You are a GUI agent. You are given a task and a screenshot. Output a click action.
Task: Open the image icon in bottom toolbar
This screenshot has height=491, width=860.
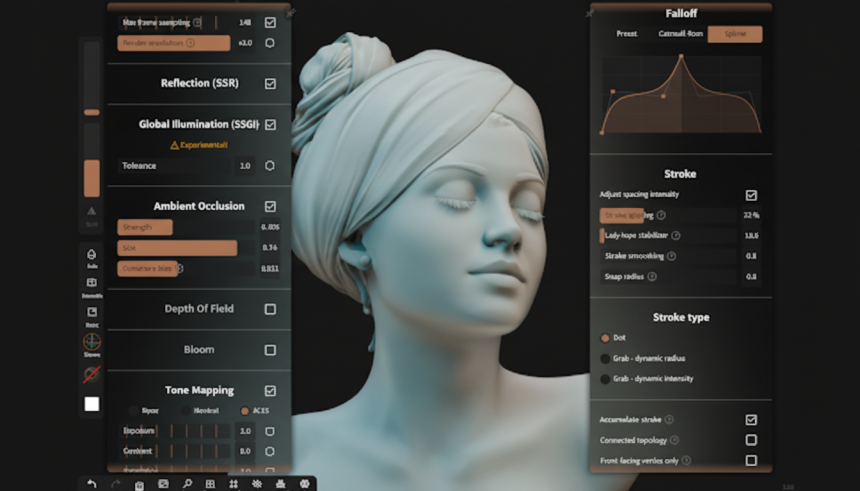pyautogui.click(x=163, y=484)
